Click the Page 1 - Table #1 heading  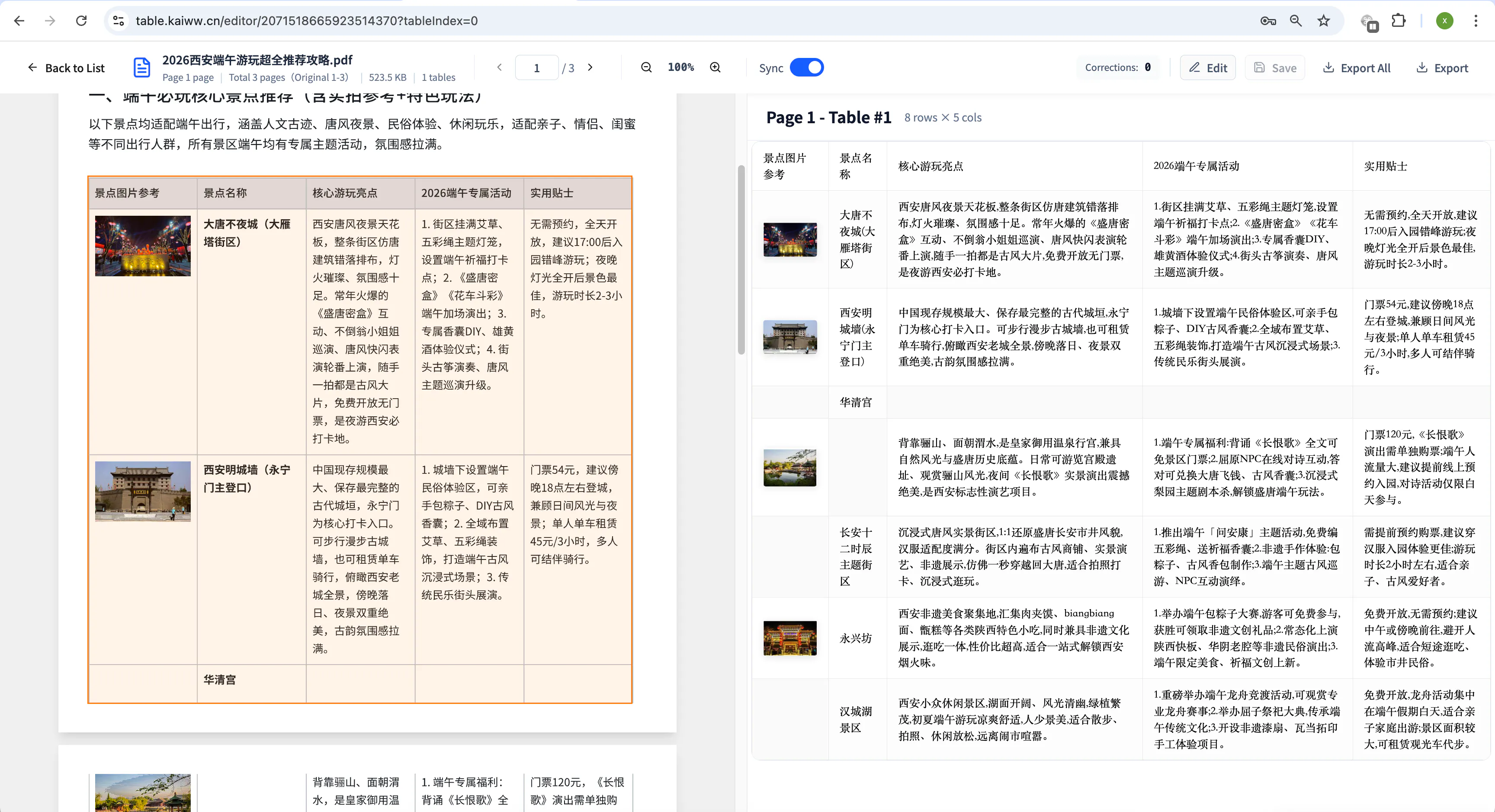829,117
